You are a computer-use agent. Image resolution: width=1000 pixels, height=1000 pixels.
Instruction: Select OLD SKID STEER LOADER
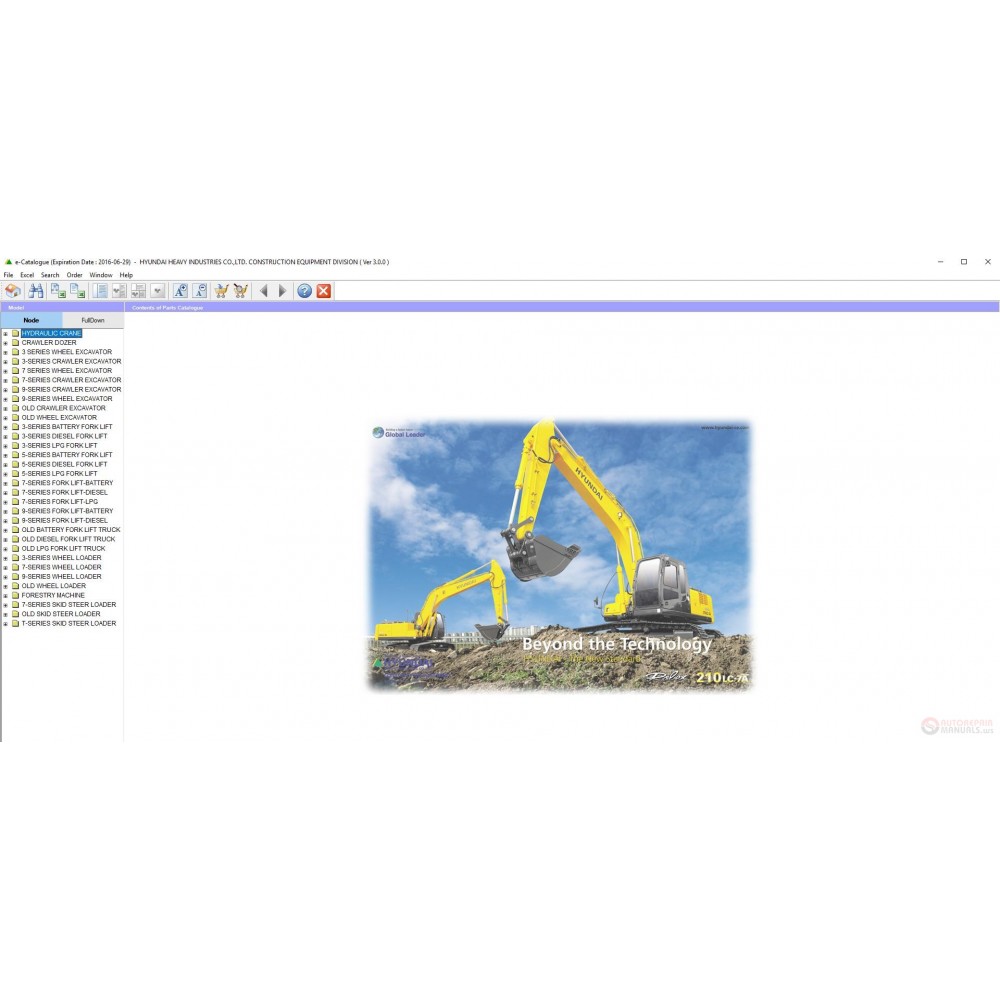point(61,614)
